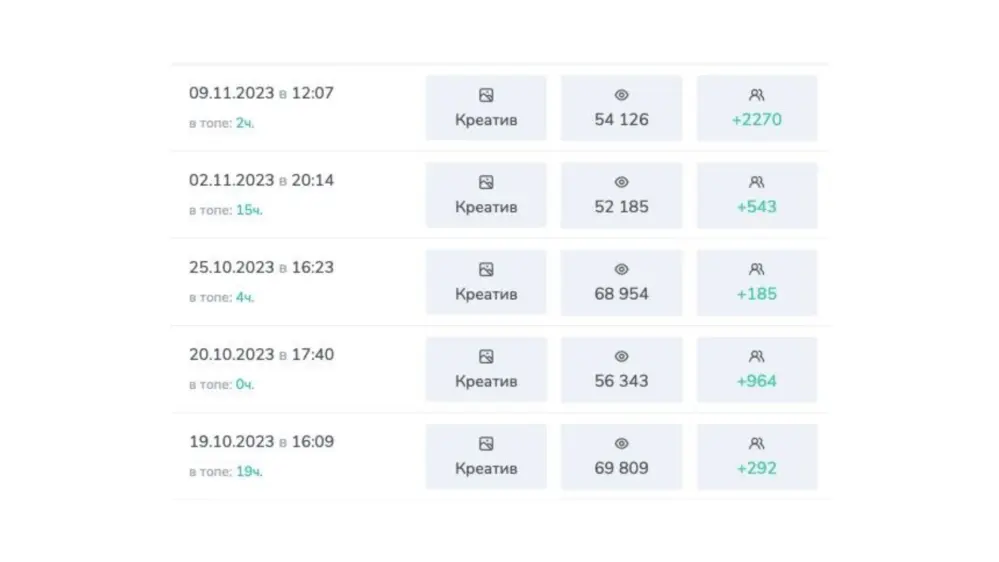Click the subscribers icon above +2270
The height and width of the screenshot is (562, 999).
[x=756, y=96]
